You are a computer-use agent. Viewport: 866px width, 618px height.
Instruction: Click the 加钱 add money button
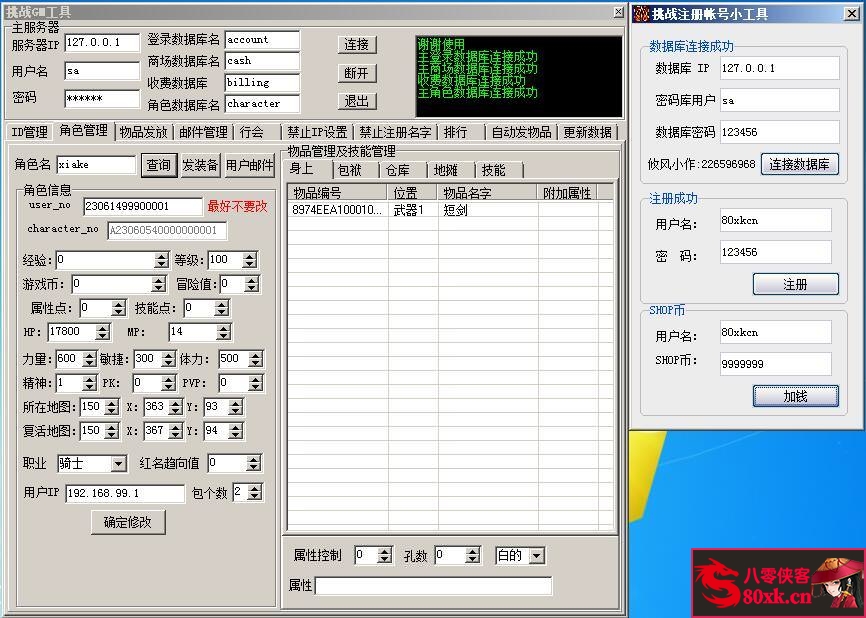795,396
